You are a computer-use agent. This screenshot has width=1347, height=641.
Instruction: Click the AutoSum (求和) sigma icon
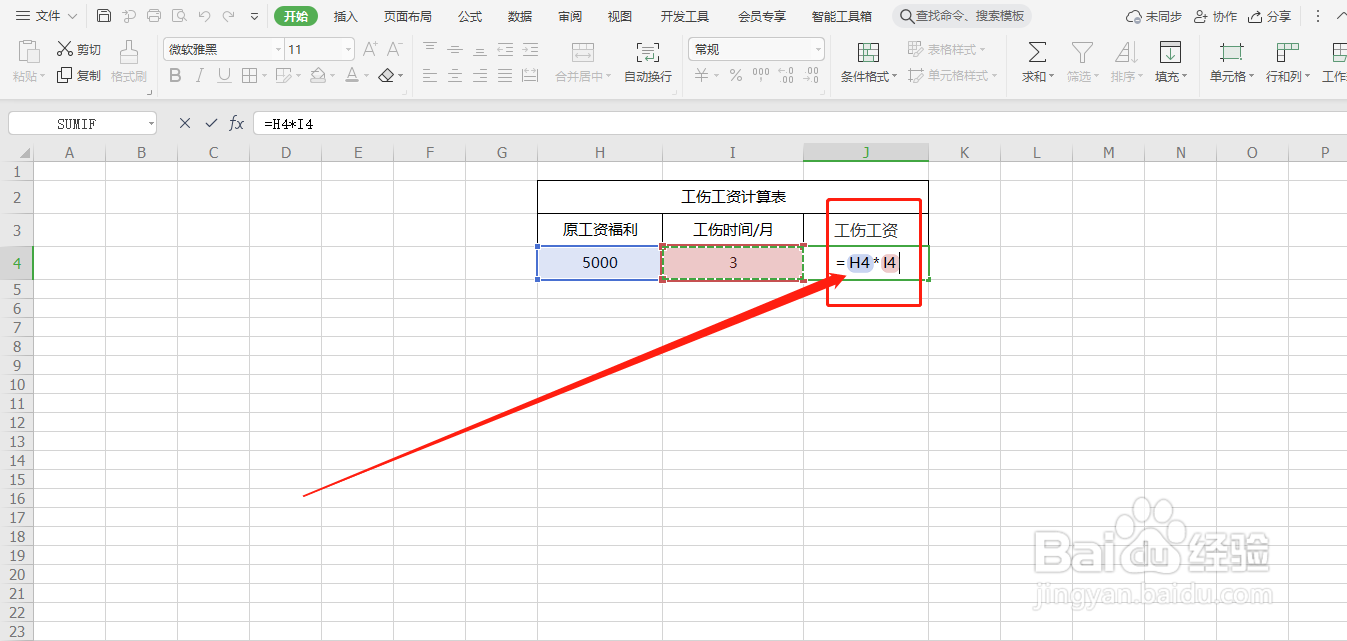[x=1038, y=52]
